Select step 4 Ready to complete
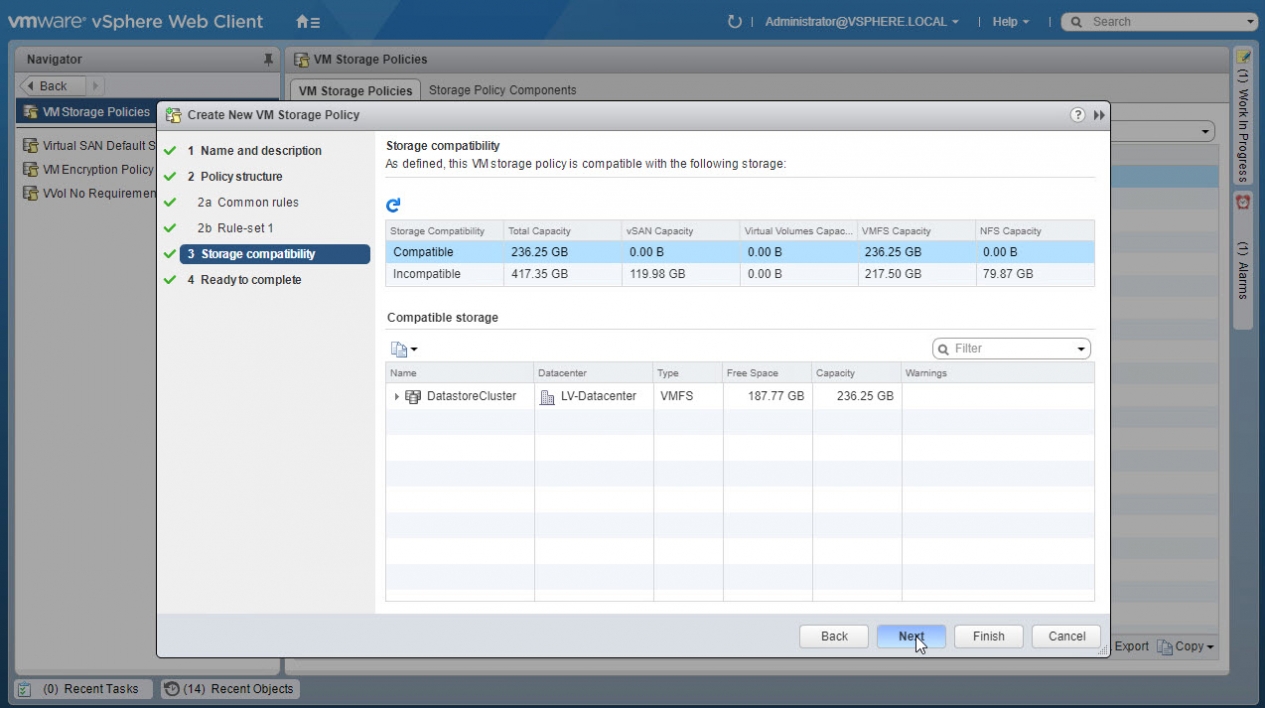 (250, 280)
